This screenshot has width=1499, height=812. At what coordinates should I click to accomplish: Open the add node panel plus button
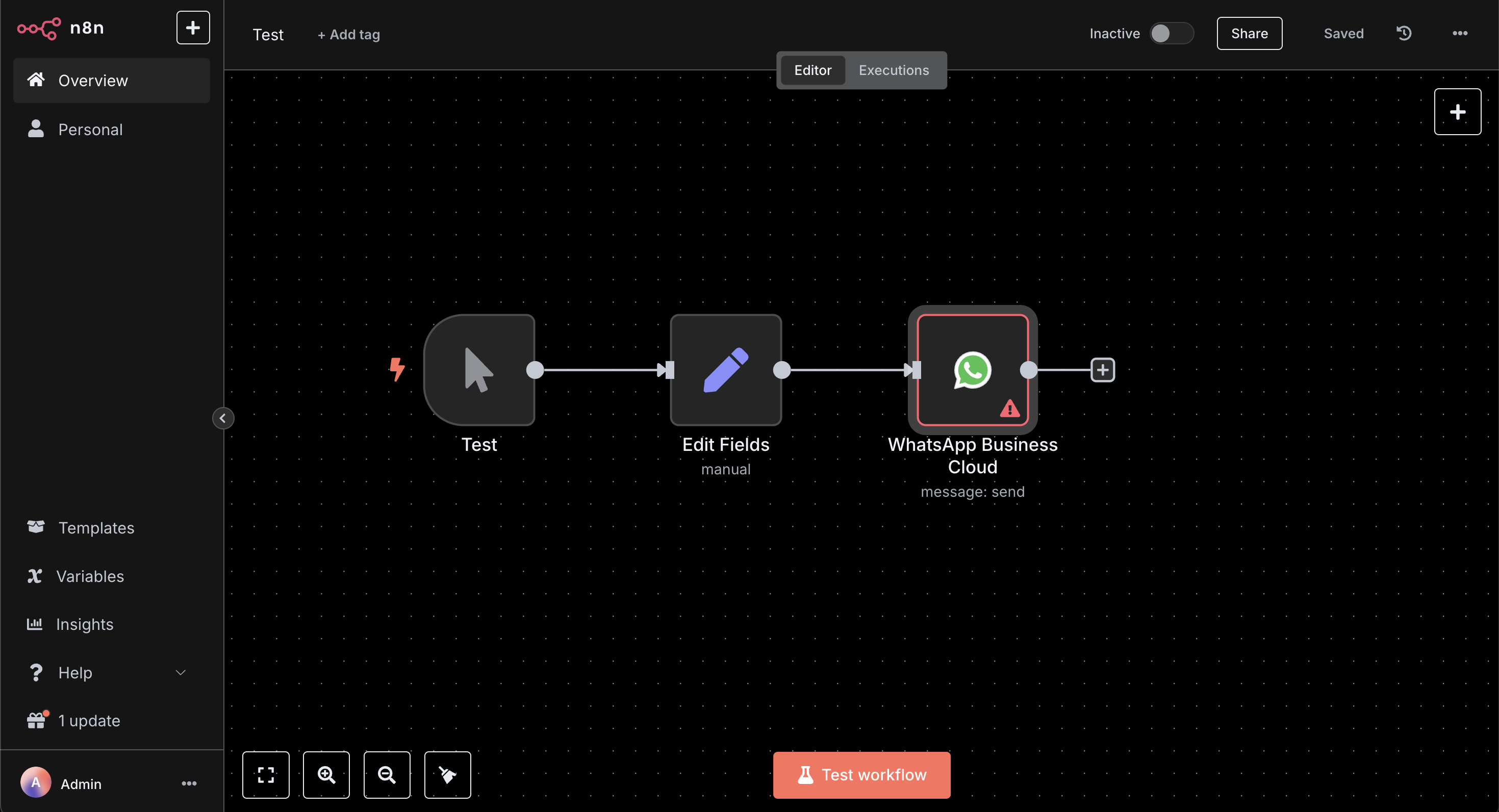(x=1457, y=112)
